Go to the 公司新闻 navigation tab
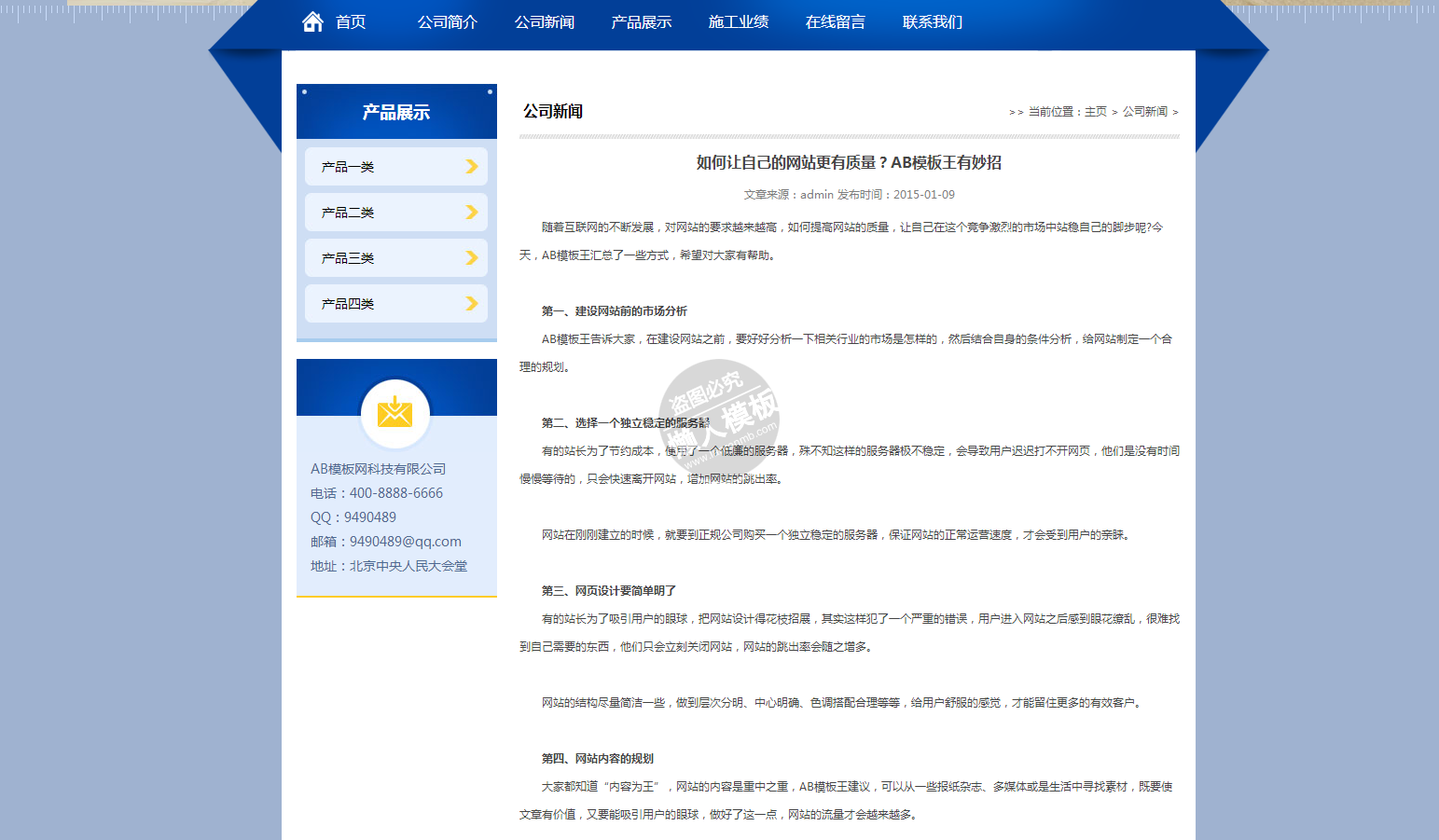Screen dimensions: 1439x840 pos(545,22)
